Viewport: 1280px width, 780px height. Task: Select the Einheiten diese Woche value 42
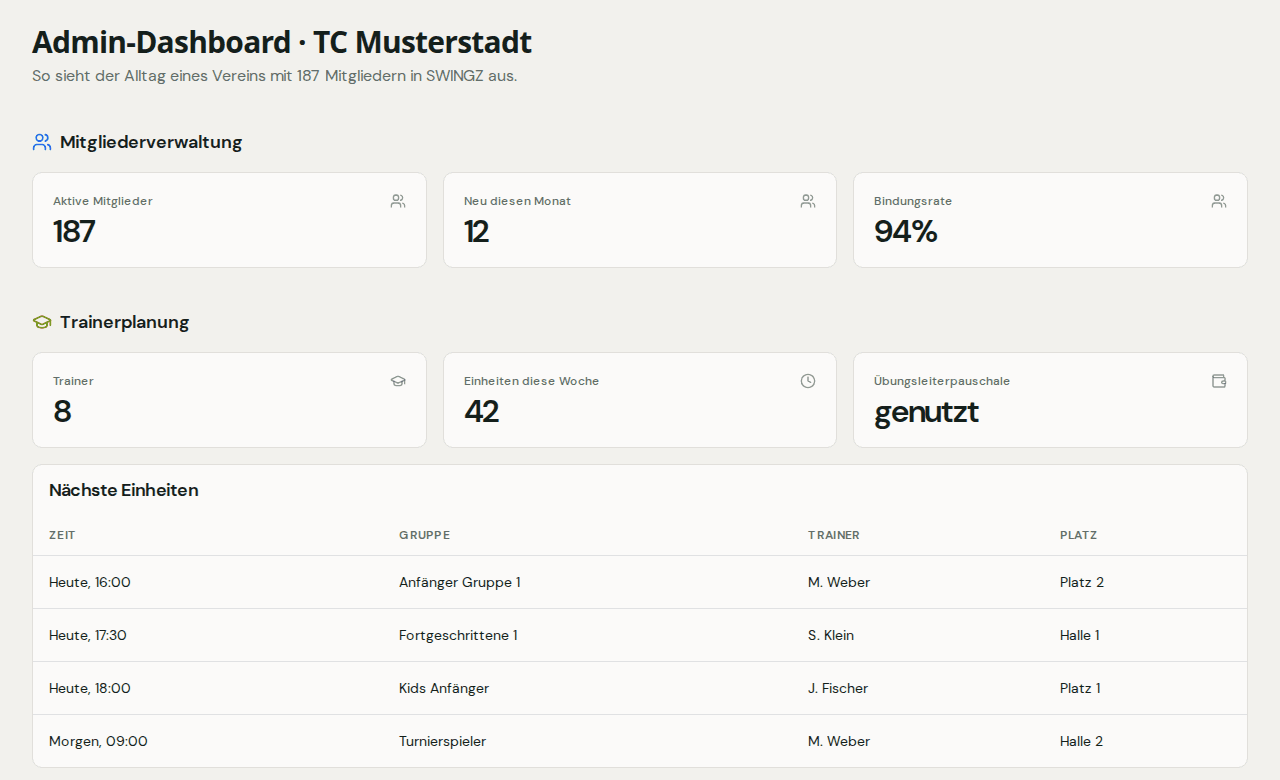pos(482,411)
